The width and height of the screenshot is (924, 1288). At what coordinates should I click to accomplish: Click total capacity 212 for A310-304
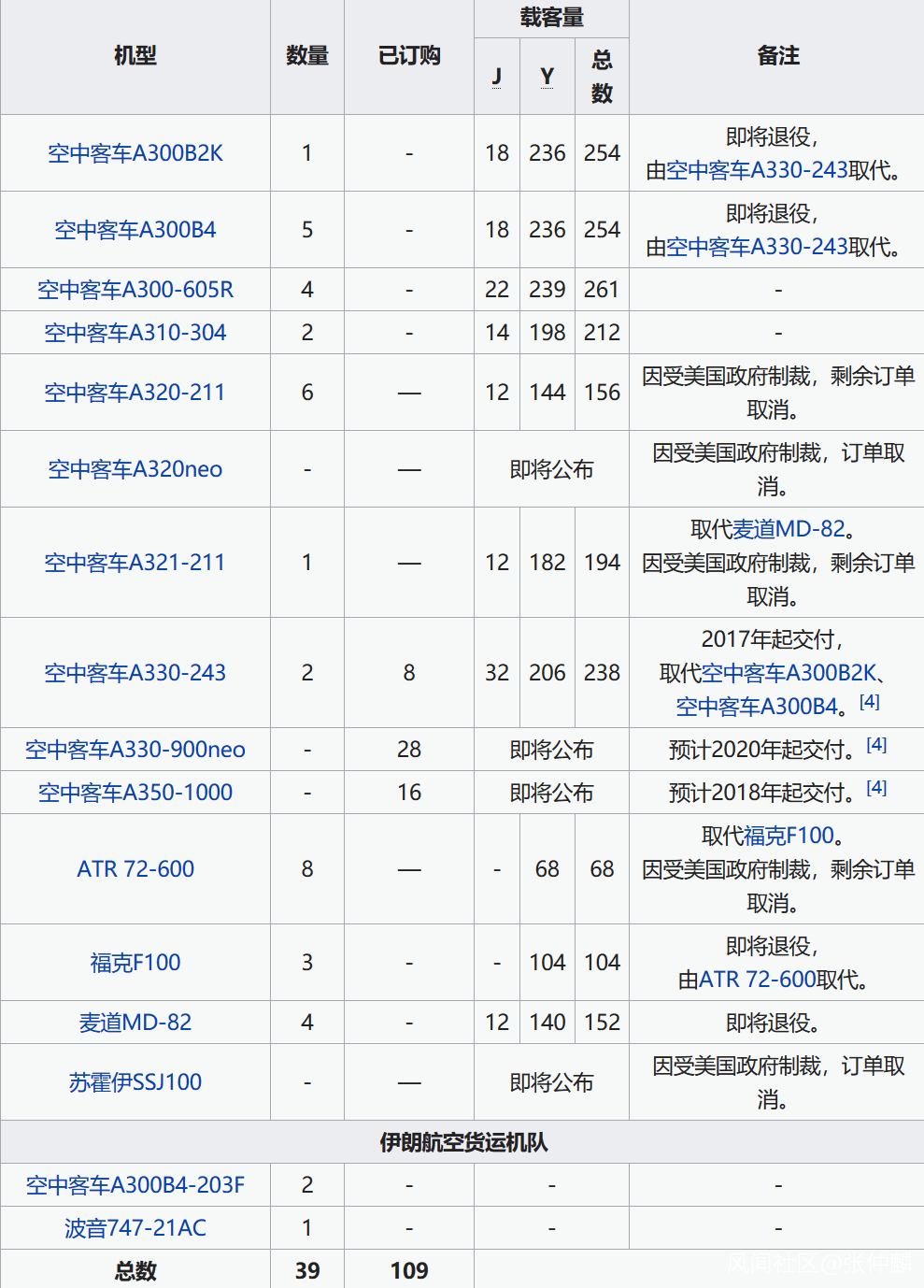(603, 333)
